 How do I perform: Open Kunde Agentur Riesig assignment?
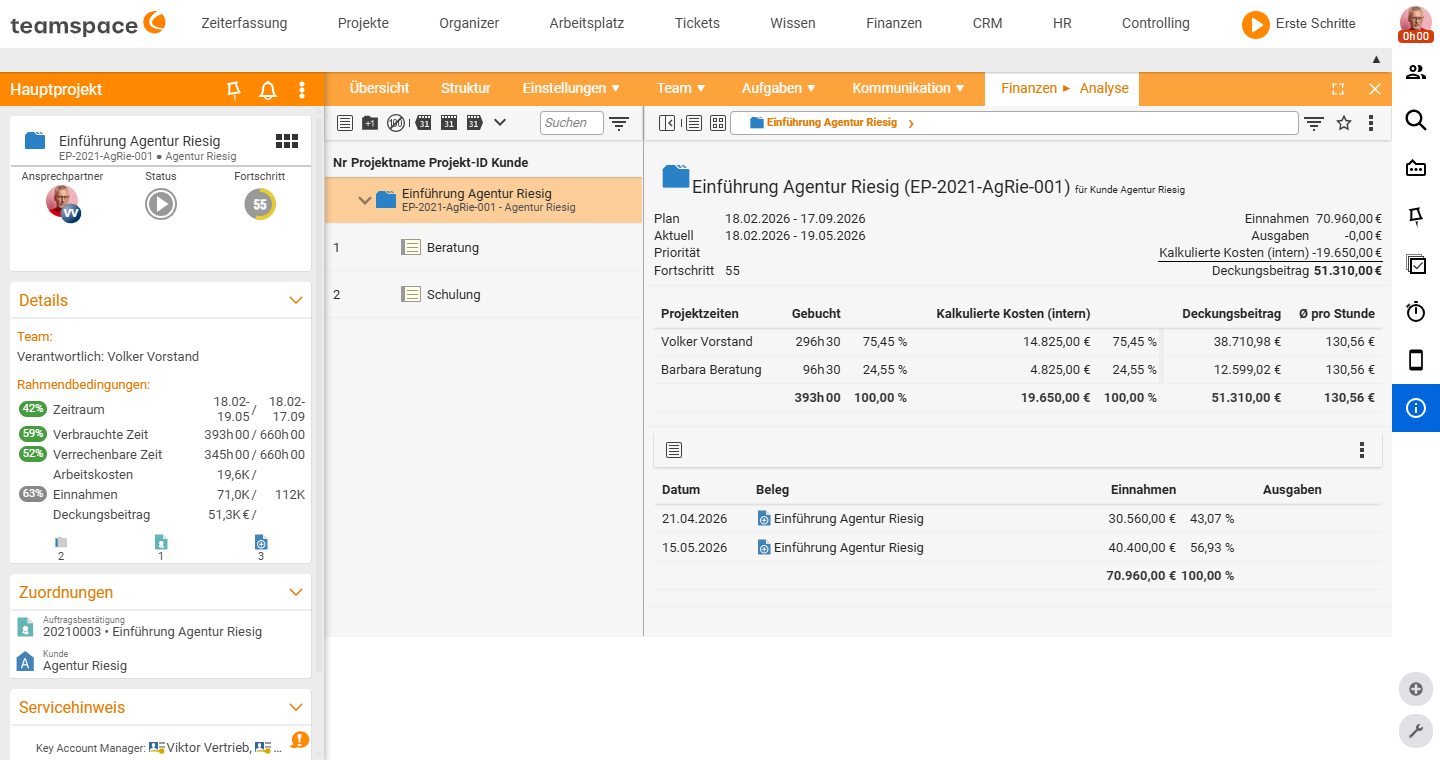pyautogui.click(x=85, y=665)
